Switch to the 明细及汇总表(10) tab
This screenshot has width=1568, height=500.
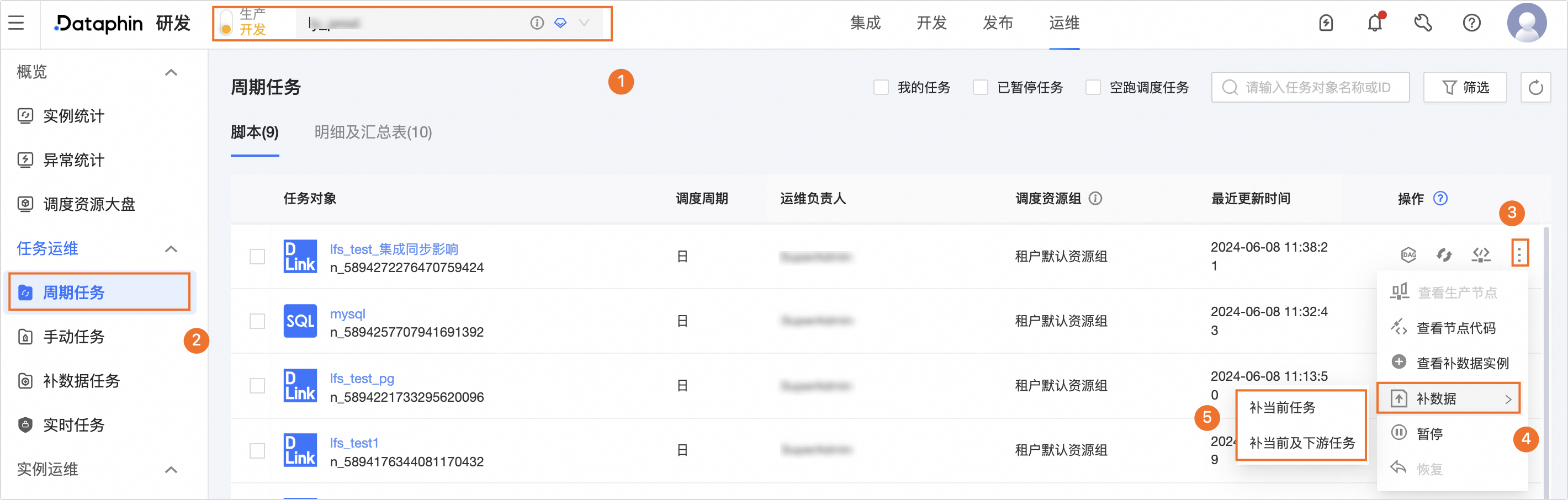(373, 132)
